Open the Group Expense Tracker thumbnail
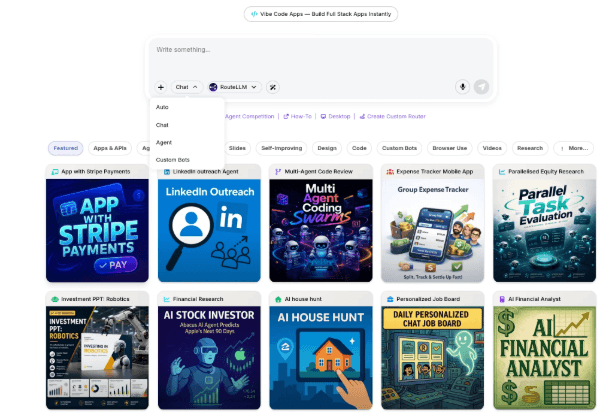614x415 pixels. tap(433, 230)
